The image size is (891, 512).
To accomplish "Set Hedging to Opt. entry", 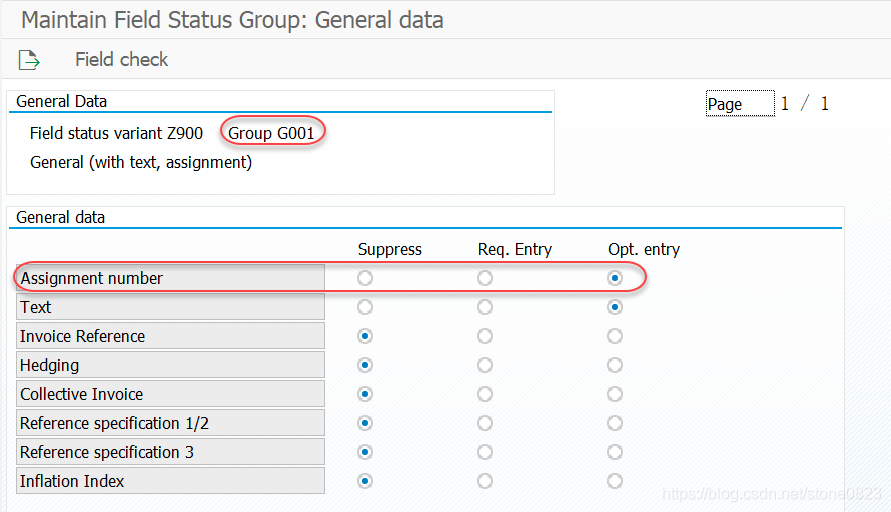I will tap(615, 365).
